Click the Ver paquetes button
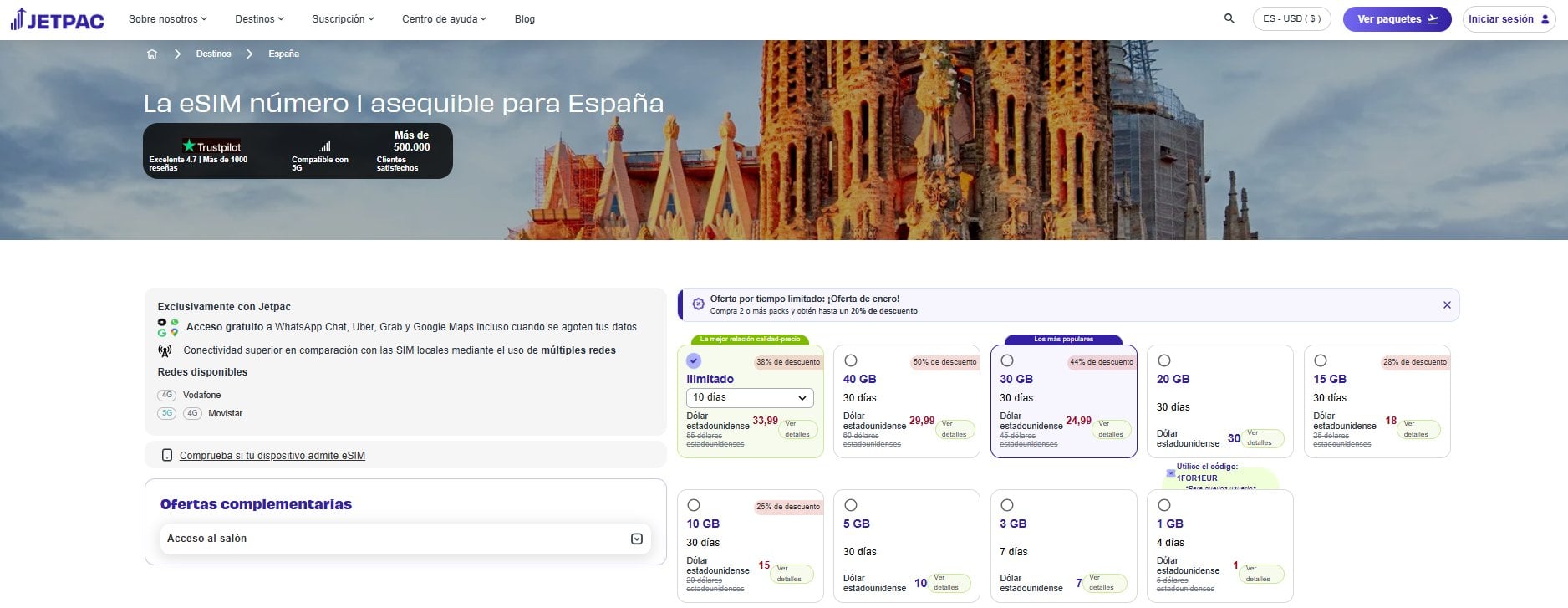 (1397, 19)
